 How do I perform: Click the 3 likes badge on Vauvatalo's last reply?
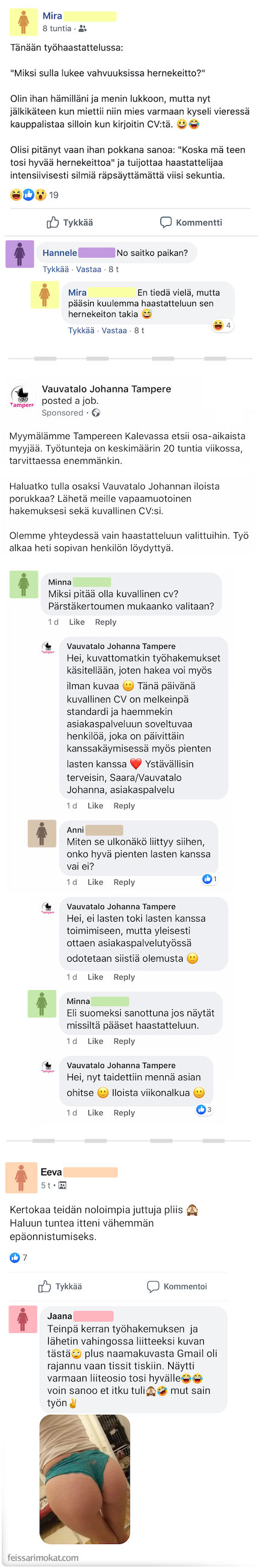point(204,1109)
